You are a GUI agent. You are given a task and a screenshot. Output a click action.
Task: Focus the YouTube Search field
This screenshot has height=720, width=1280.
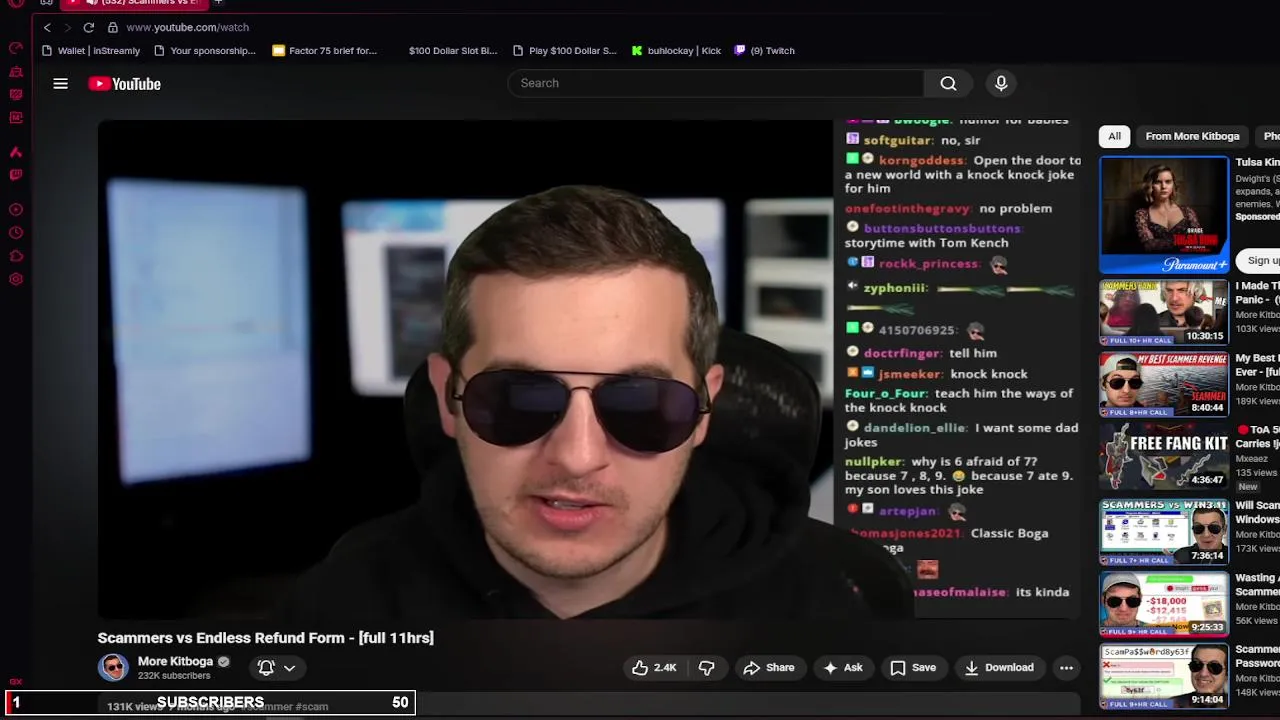coord(716,83)
